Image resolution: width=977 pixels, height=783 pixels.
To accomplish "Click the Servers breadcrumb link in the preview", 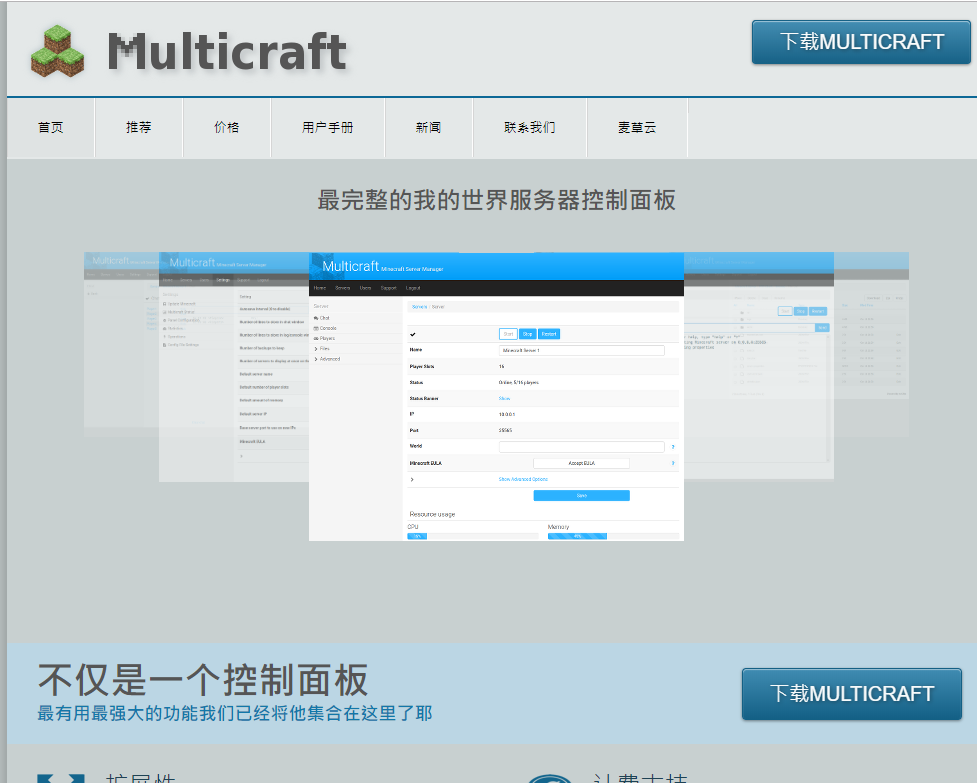I will tap(419, 307).
